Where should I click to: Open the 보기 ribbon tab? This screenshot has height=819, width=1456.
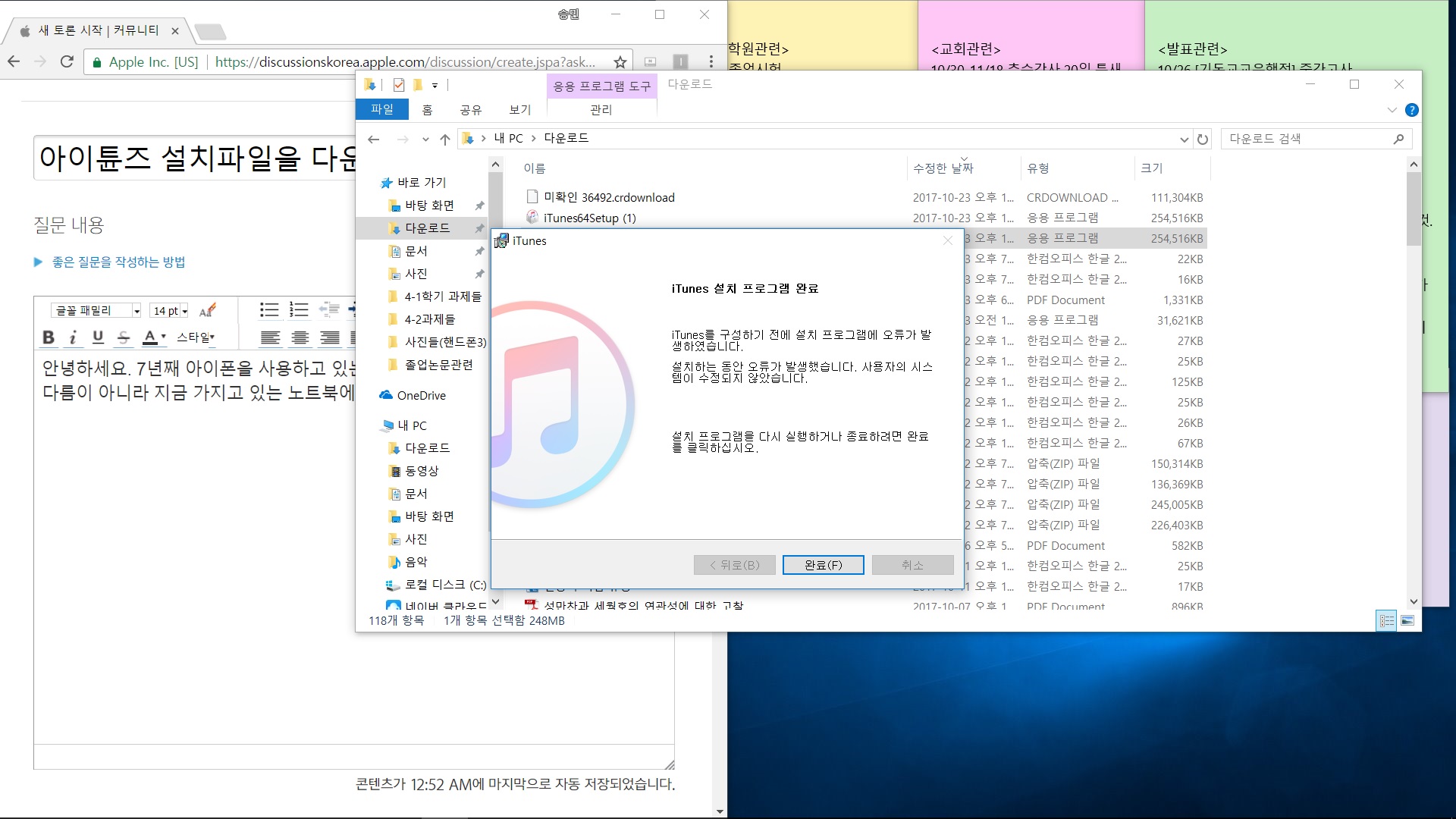tap(519, 110)
